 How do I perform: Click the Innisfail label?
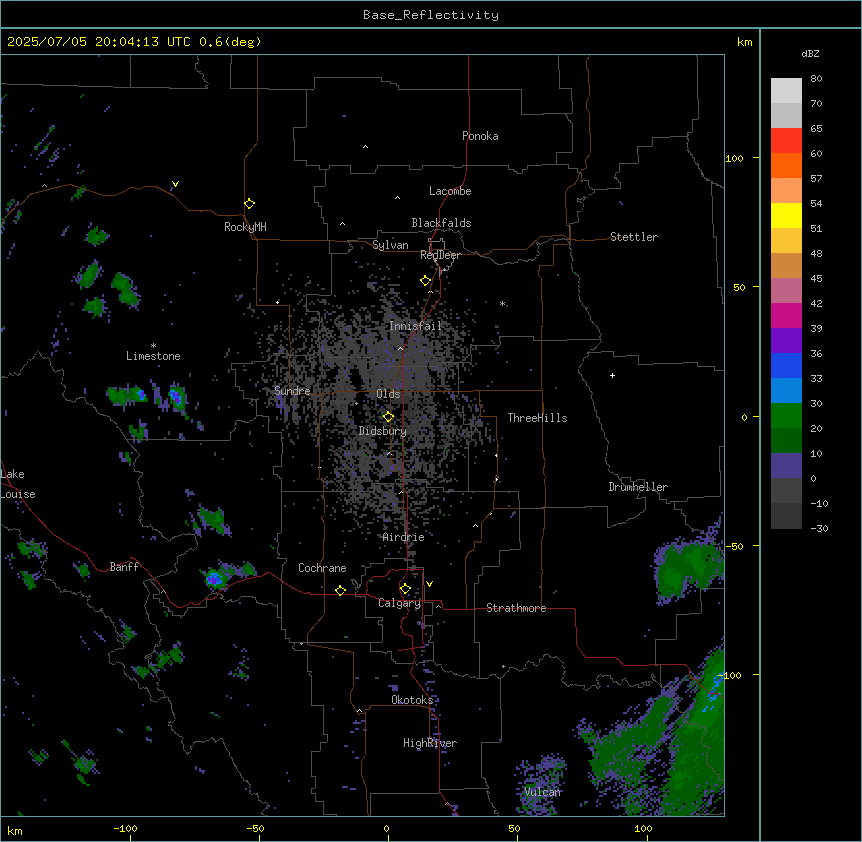(x=415, y=326)
